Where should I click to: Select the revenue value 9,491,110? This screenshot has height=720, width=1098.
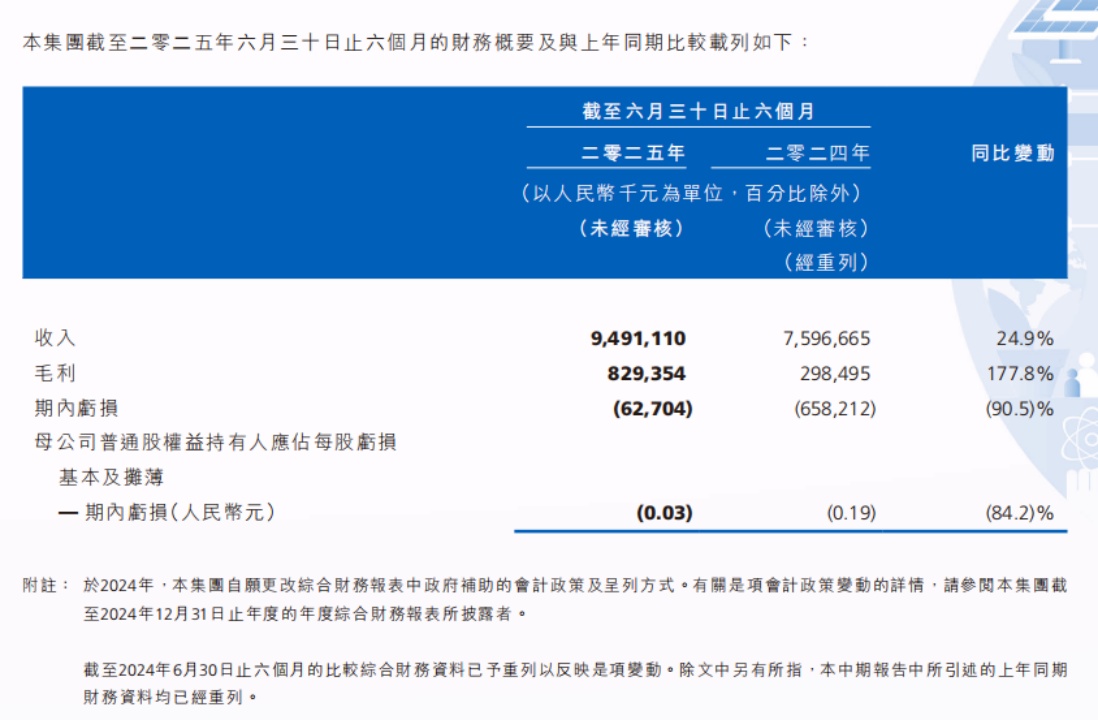point(638,338)
